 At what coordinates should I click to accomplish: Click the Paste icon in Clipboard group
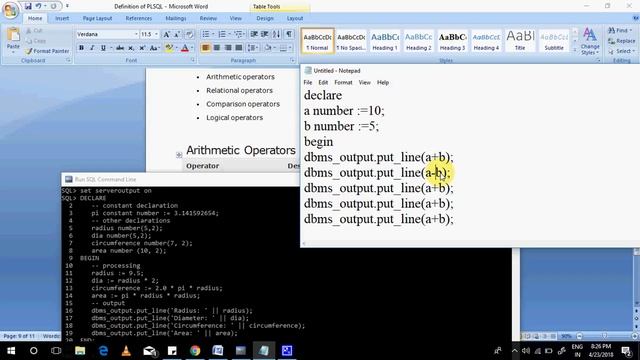[13, 35]
